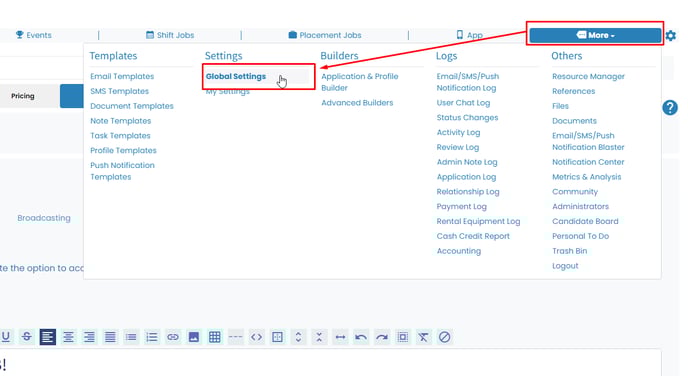Open Email/SMS/Push Notification Blaster
The height and width of the screenshot is (376, 688).
[588, 141]
